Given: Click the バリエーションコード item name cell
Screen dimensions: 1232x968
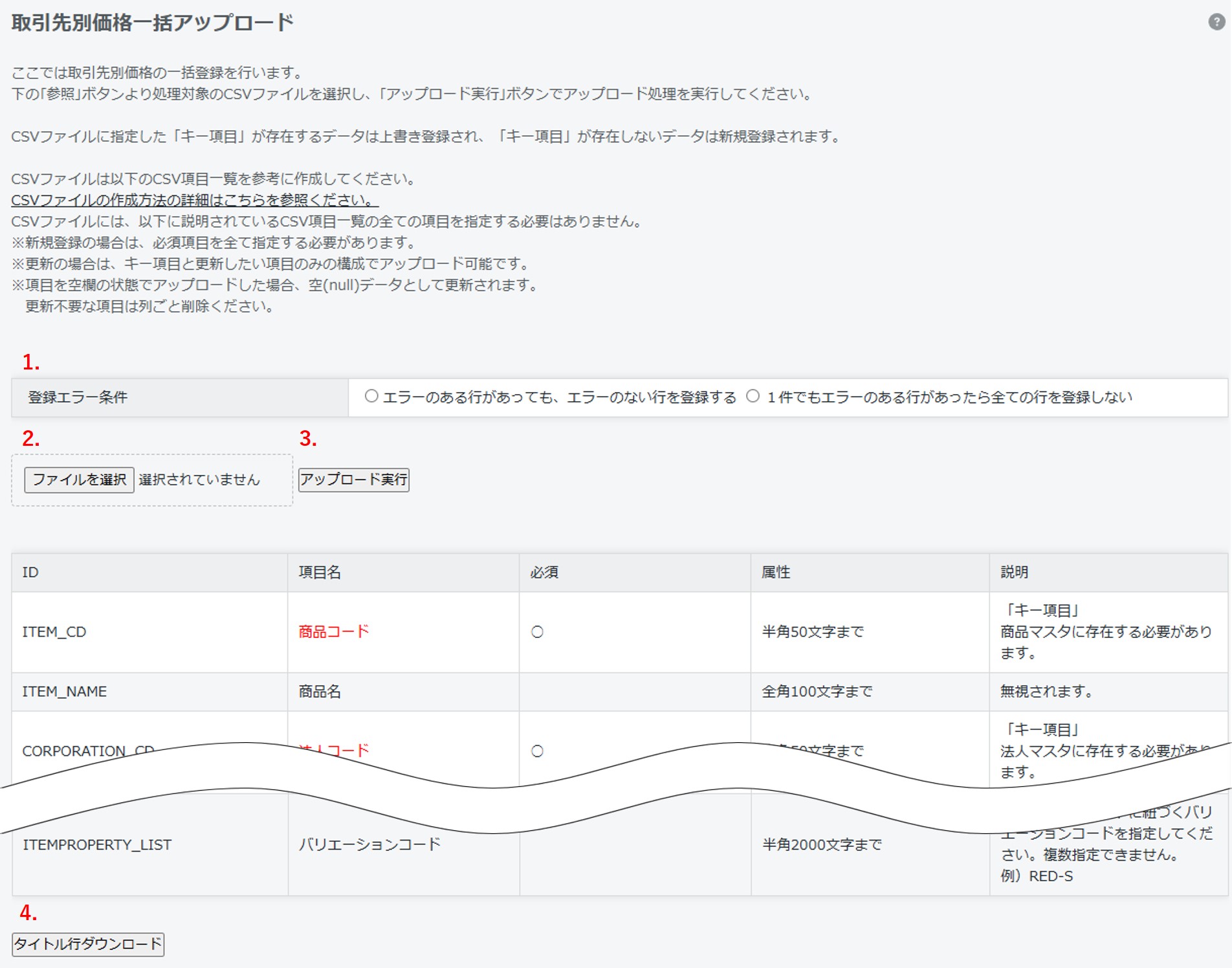Looking at the screenshot, I should tap(369, 844).
